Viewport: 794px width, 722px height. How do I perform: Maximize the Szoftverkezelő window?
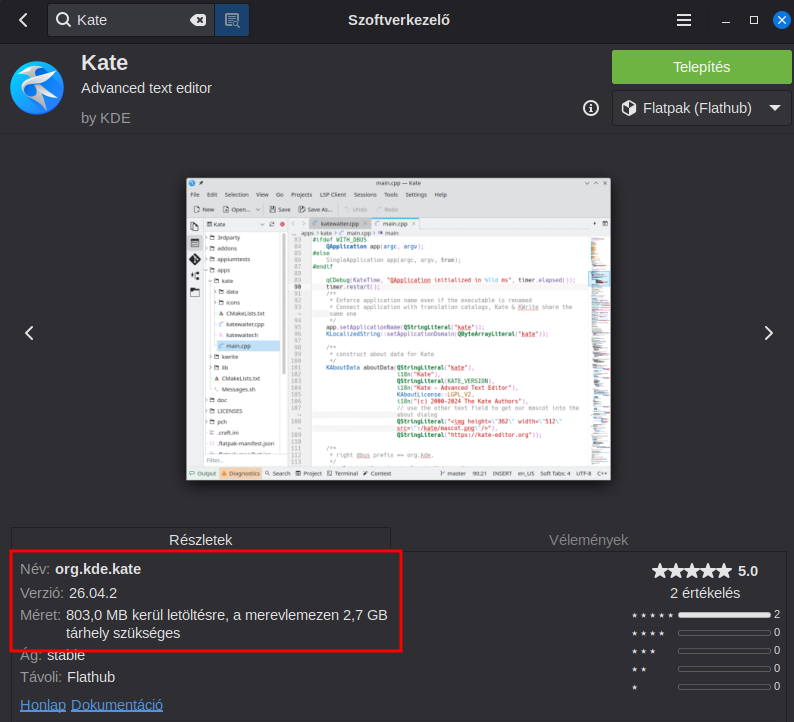click(x=753, y=20)
